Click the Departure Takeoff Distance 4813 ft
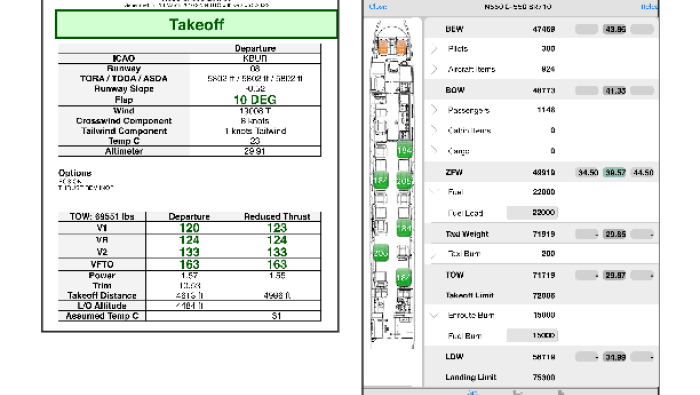The image size is (700, 395). click(189, 295)
